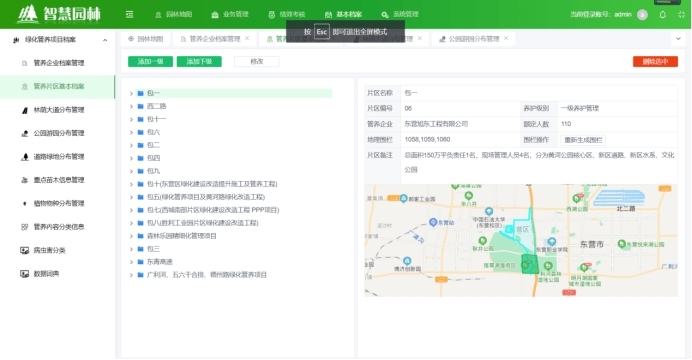Expand the 包四 tree node arrow
692x360 pixels.
(x=131, y=158)
